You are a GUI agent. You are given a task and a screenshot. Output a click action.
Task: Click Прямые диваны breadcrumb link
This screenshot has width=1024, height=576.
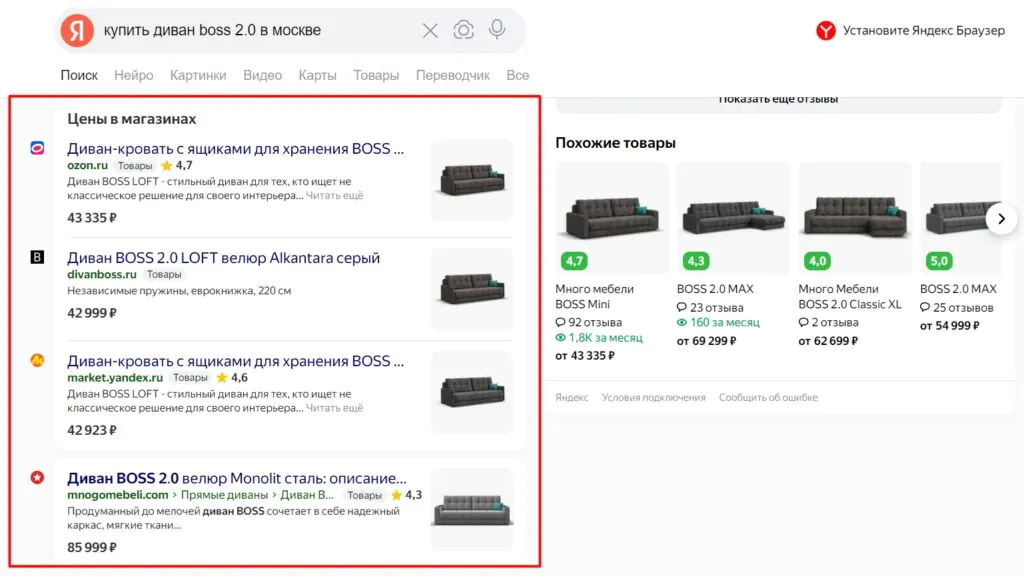coord(224,495)
